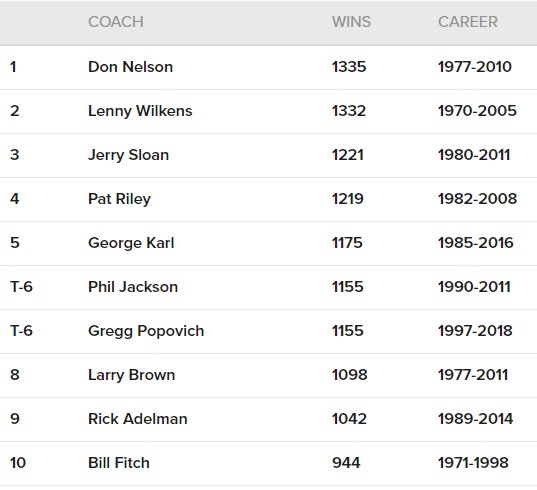Click Rick Adelman's name
The height and width of the screenshot is (490, 537).
(x=138, y=419)
